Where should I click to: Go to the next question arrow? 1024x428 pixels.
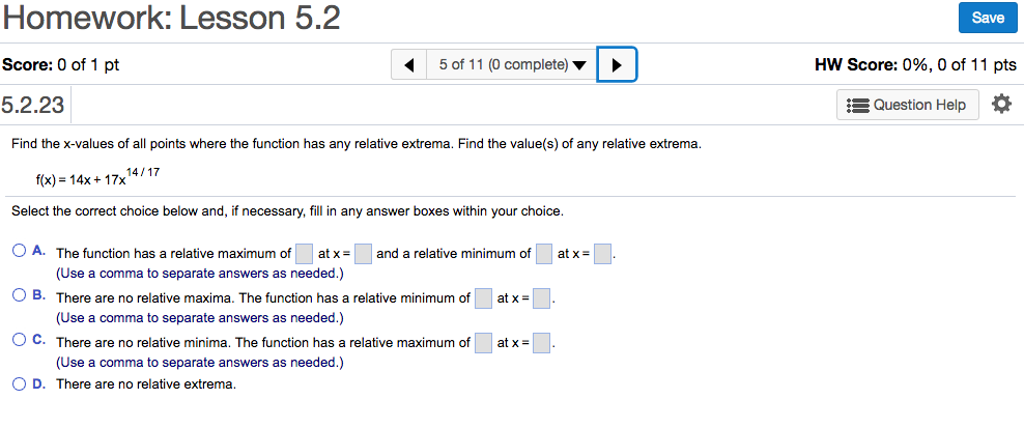click(616, 66)
